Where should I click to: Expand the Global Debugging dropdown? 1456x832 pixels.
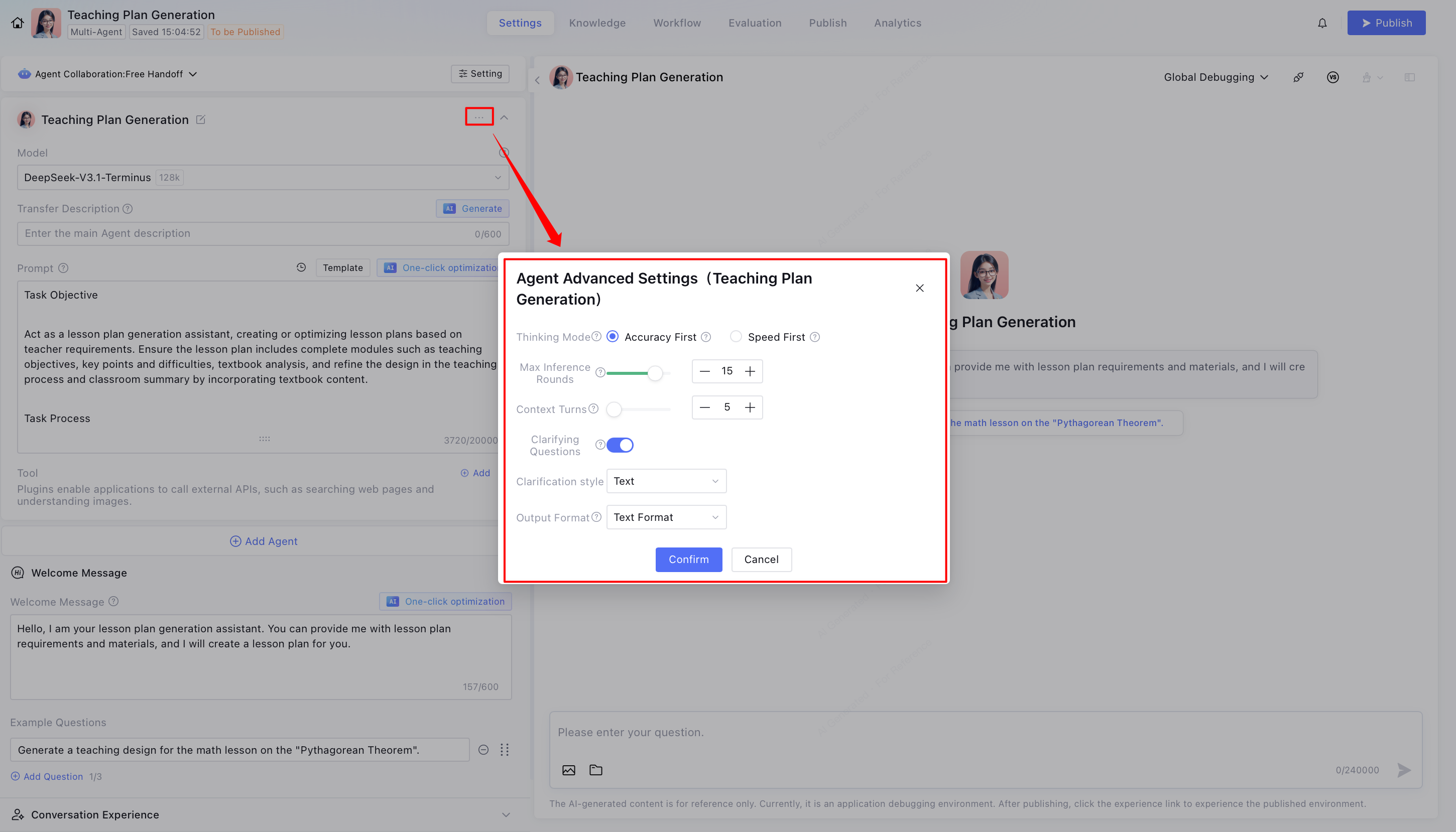[1216, 77]
